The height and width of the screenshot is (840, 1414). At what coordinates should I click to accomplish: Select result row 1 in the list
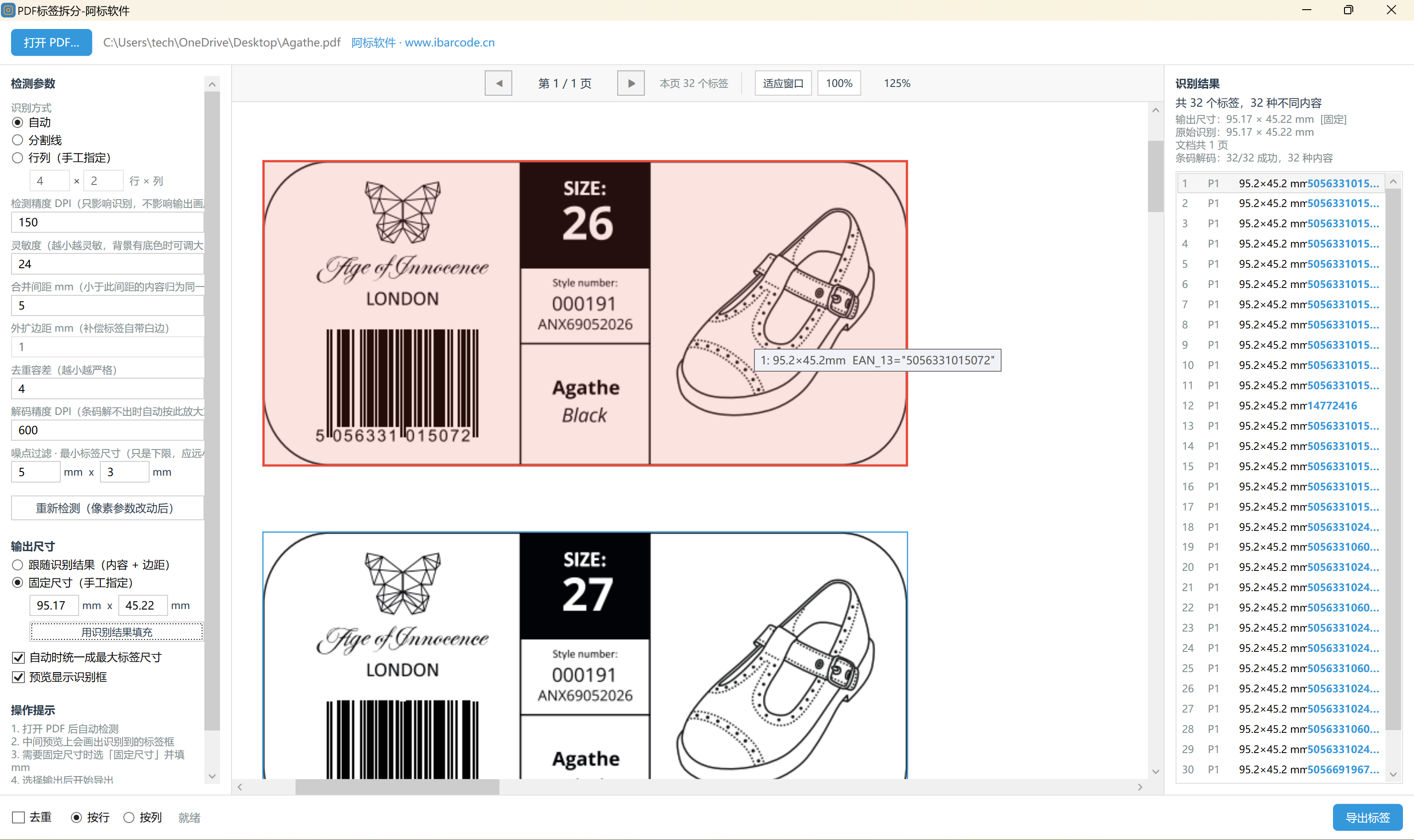(1281, 184)
